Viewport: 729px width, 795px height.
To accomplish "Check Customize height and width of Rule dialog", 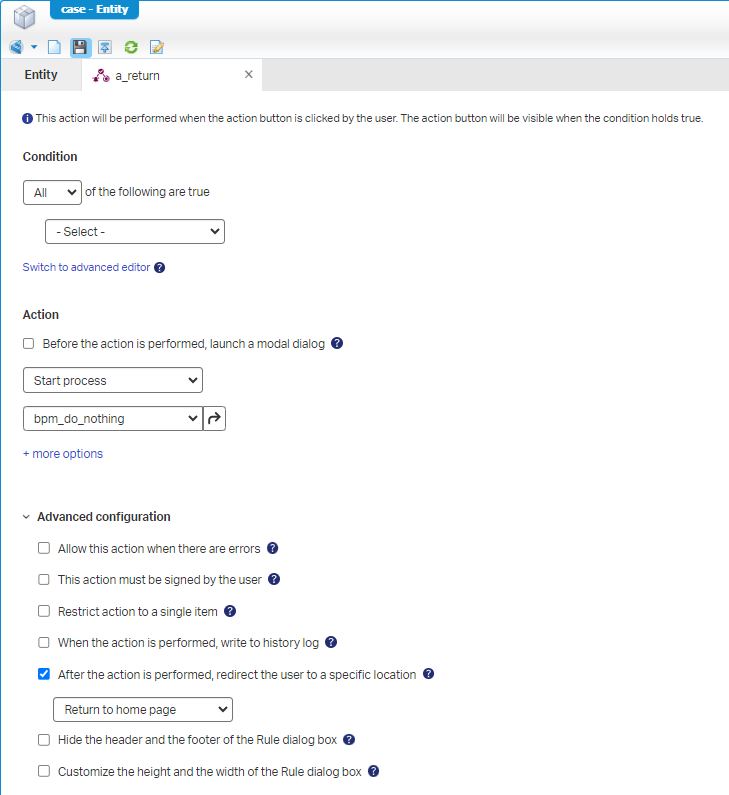I will pos(44,771).
